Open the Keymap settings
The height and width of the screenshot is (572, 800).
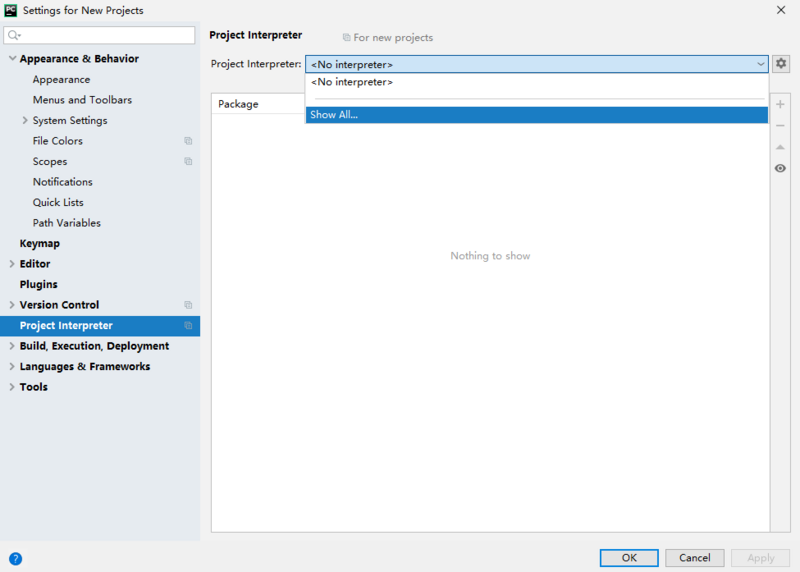click(40, 243)
